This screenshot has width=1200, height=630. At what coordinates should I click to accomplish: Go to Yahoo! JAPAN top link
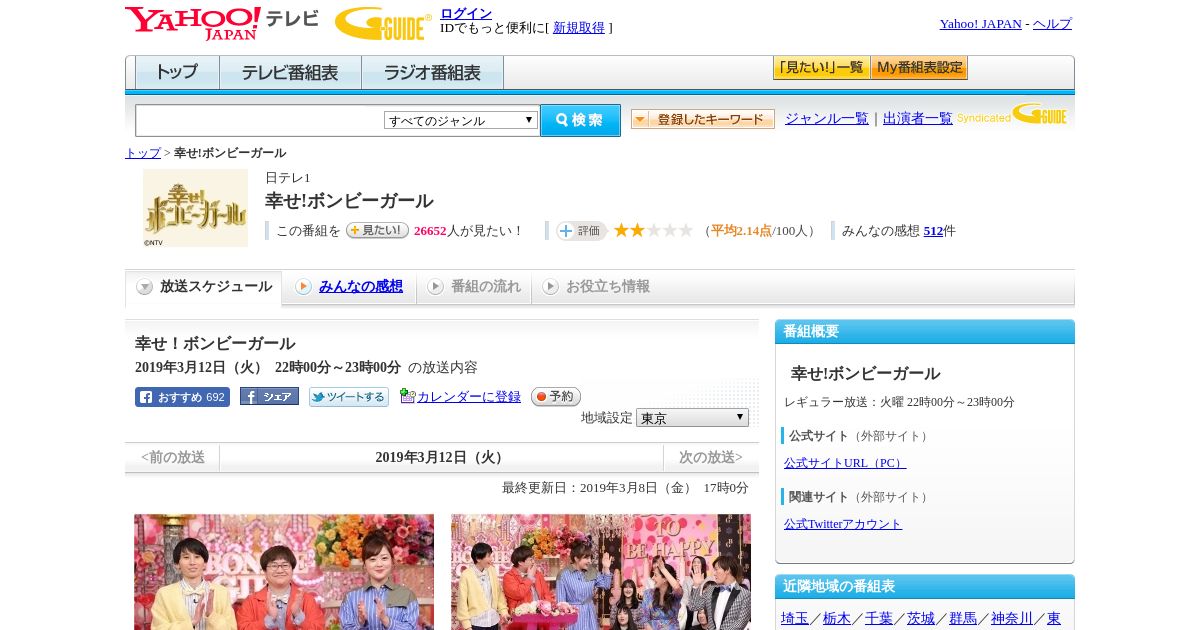point(981,24)
